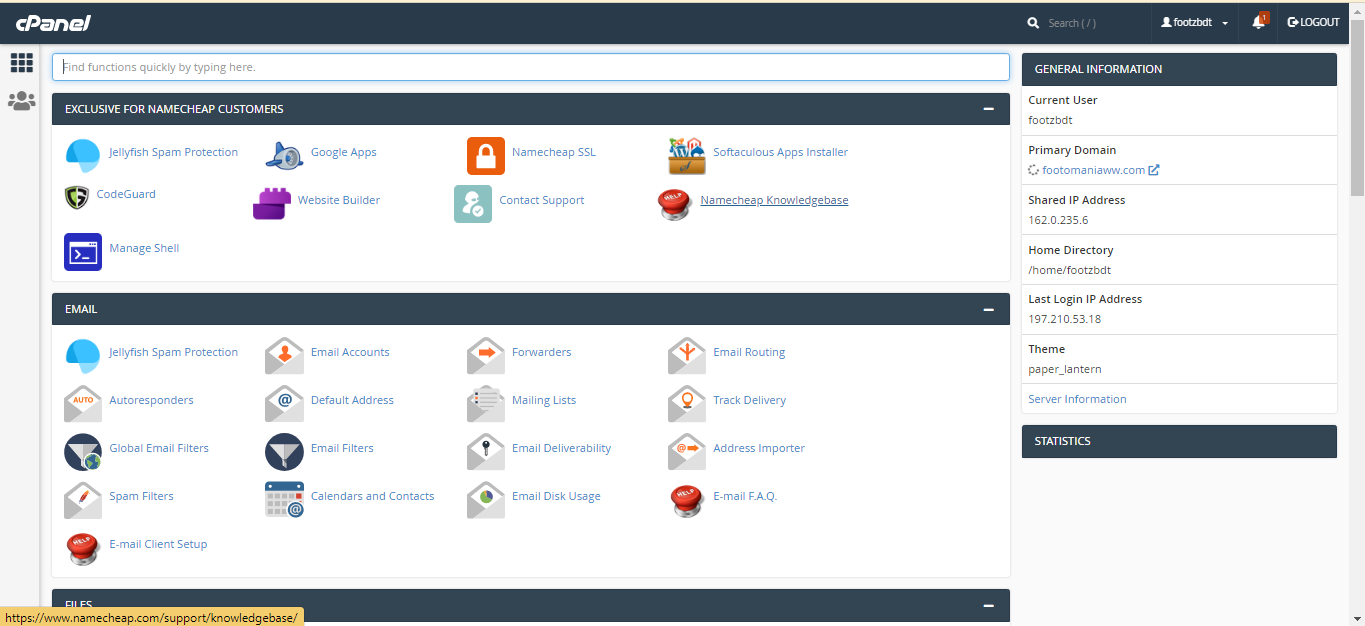Viewport: 1365px width, 626px height.
Task: Open the Track Delivery tool
Action: (749, 400)
